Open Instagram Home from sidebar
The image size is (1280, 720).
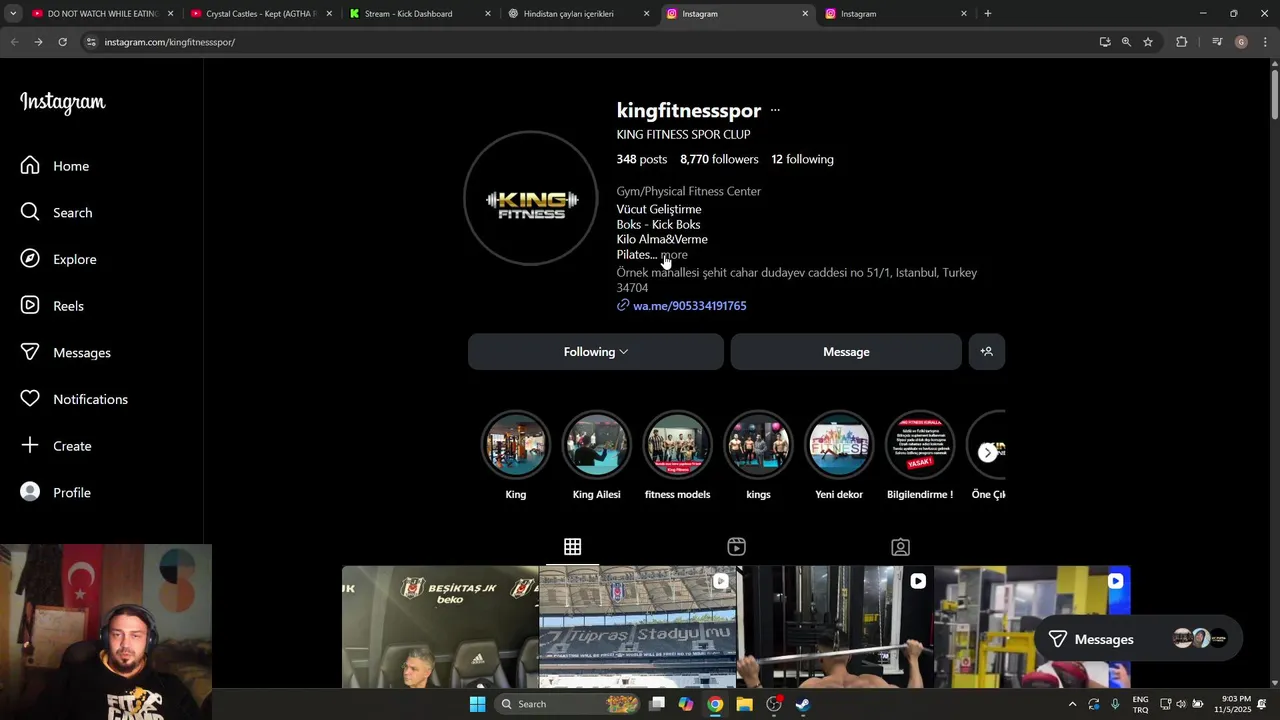55,166
